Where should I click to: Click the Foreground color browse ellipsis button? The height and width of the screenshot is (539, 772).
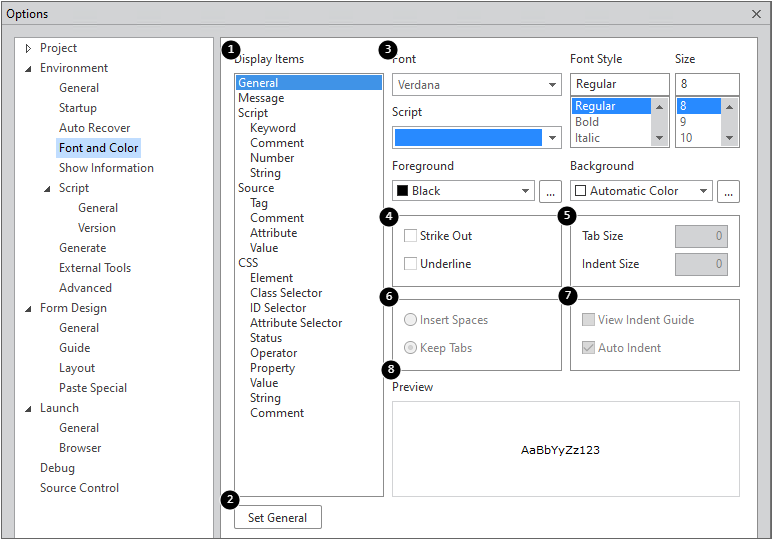point(550,191)
